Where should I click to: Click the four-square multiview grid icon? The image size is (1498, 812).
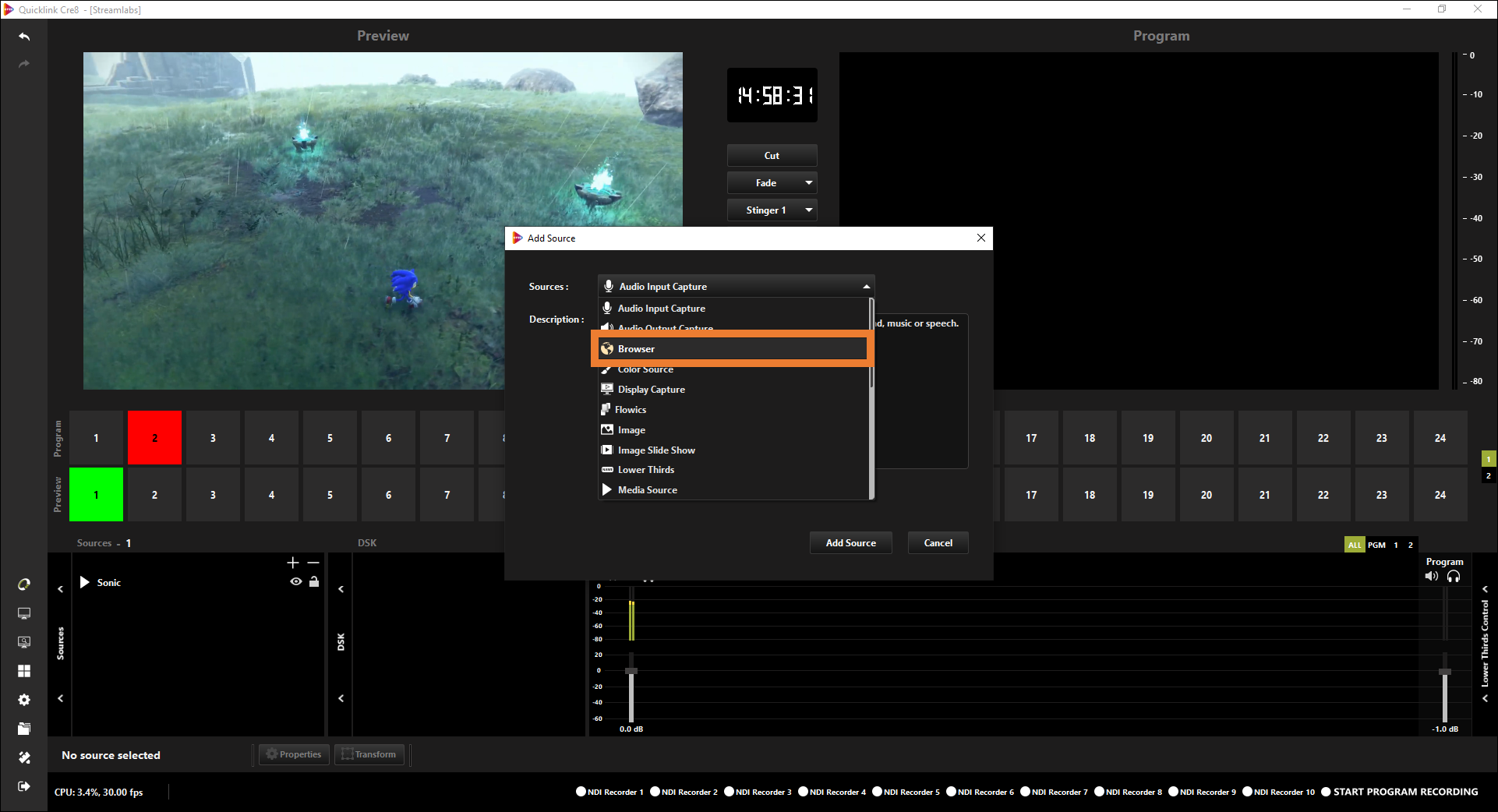24,671
